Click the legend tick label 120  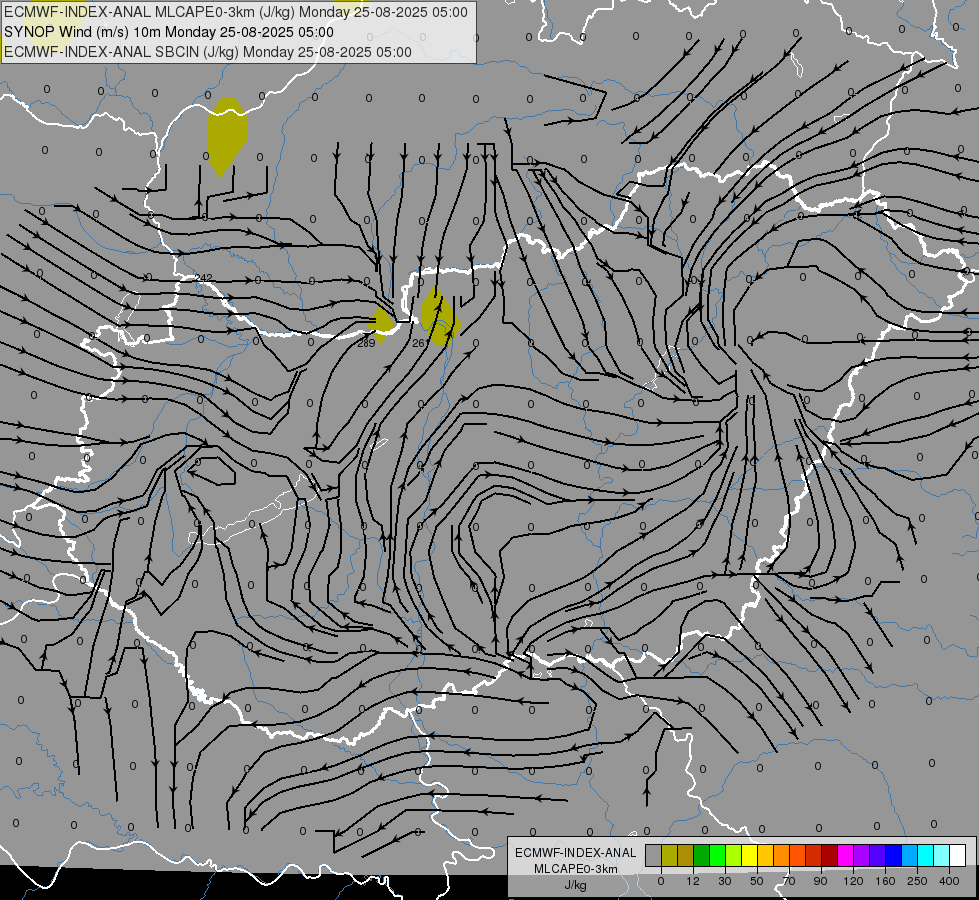pyautogui.click(x=854, y=881)
